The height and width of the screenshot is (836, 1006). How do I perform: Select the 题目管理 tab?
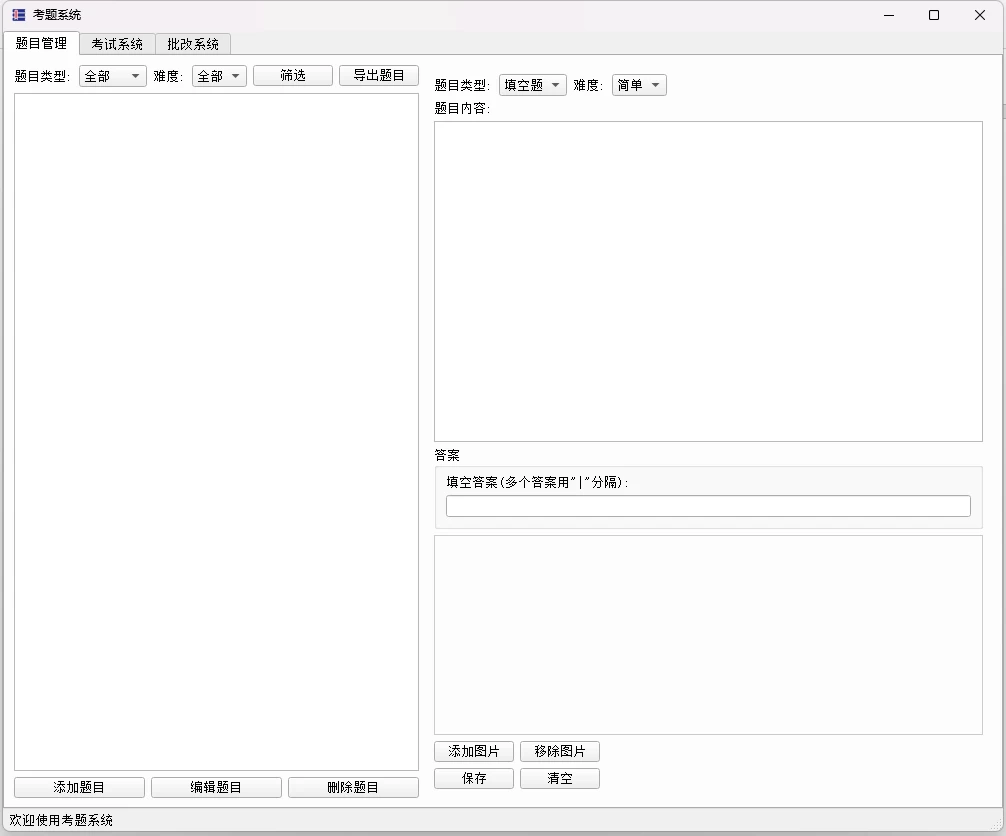41,43
